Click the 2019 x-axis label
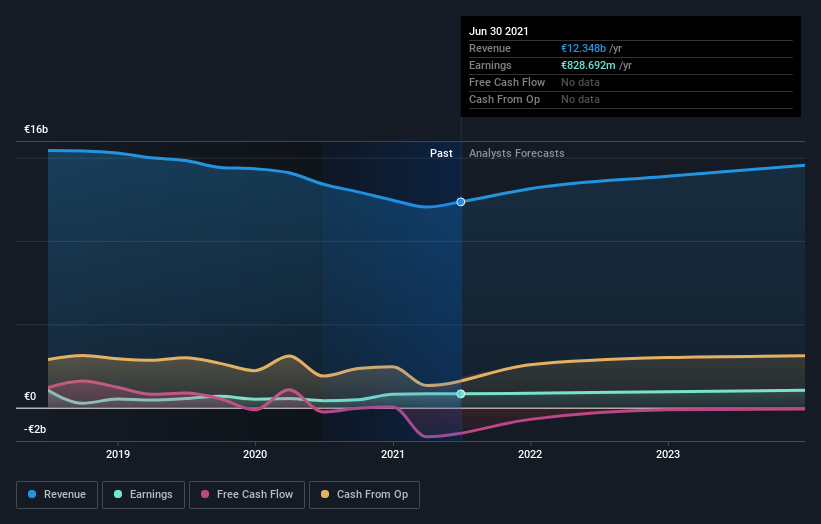The width and height of the screenshot is (821, 524). (x=118, y=454)
